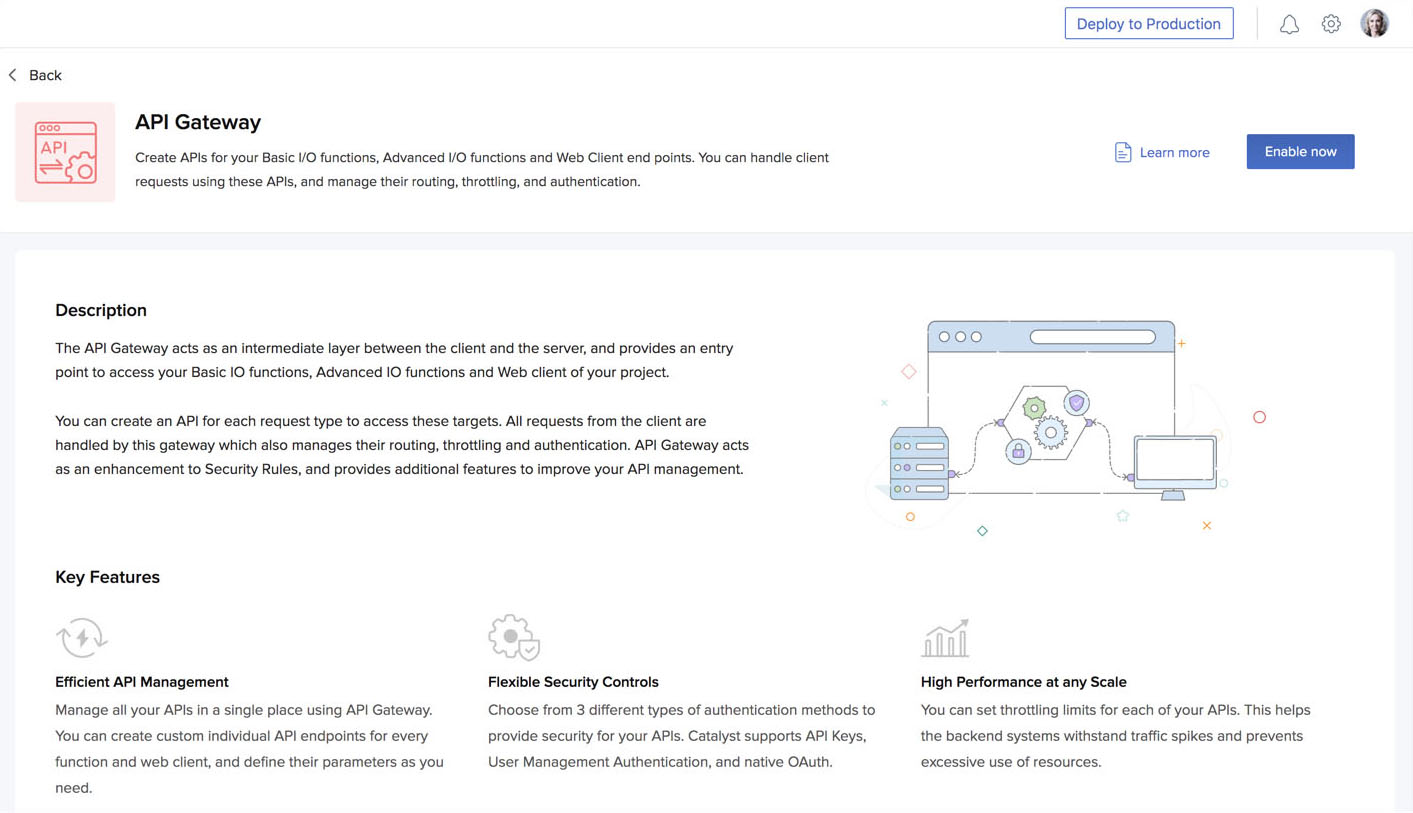Click the API Gateway logo icon
Screen dimensions: 1413x813
[x=65, y=151]
